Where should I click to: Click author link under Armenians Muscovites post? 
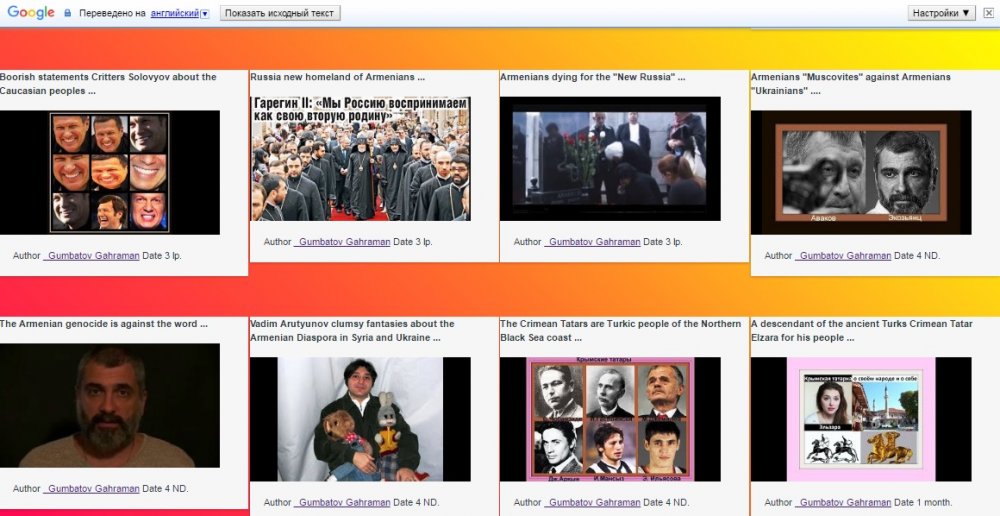843,256
